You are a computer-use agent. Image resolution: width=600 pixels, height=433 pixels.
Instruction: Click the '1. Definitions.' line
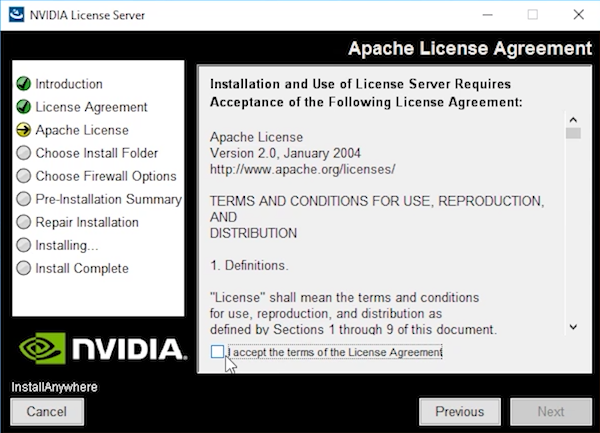[249, 265]
